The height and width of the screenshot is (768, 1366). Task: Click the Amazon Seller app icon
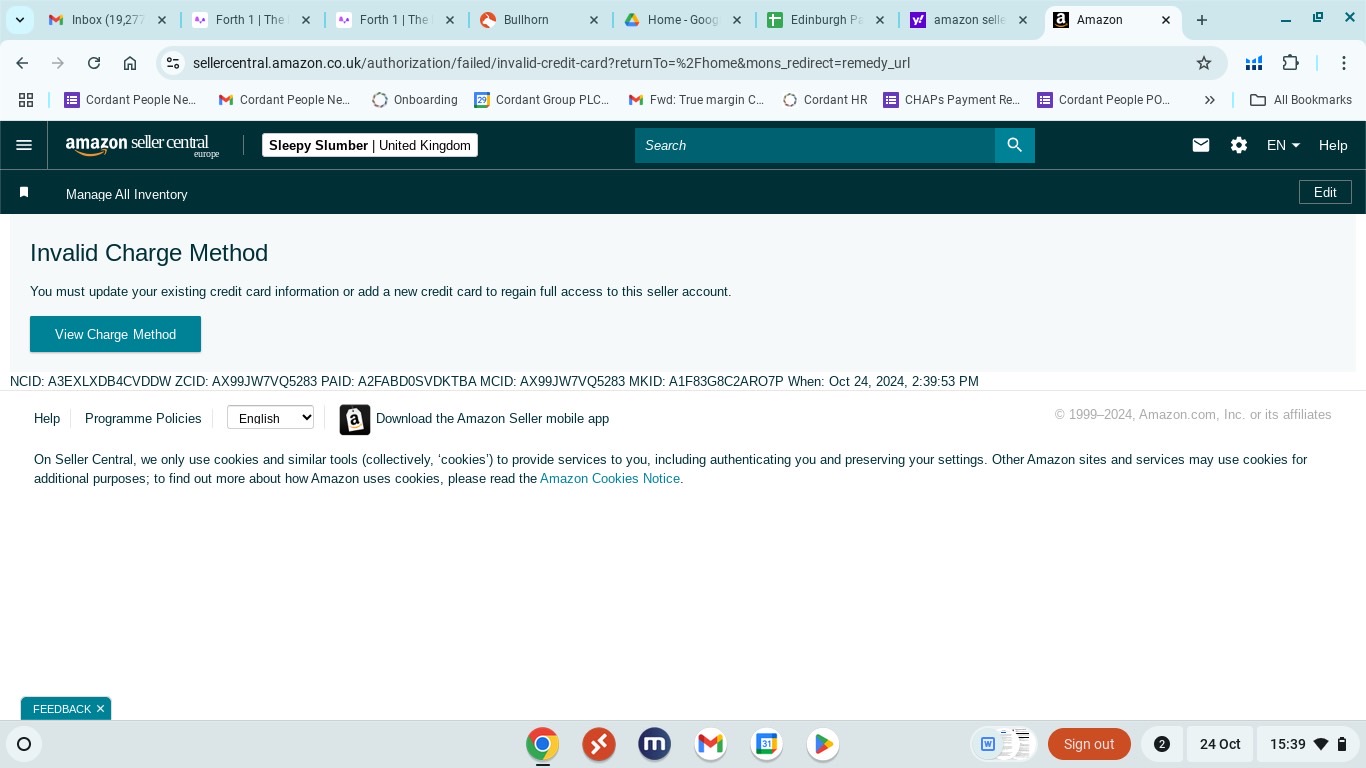pyautogui.click(x=355, y=420)
